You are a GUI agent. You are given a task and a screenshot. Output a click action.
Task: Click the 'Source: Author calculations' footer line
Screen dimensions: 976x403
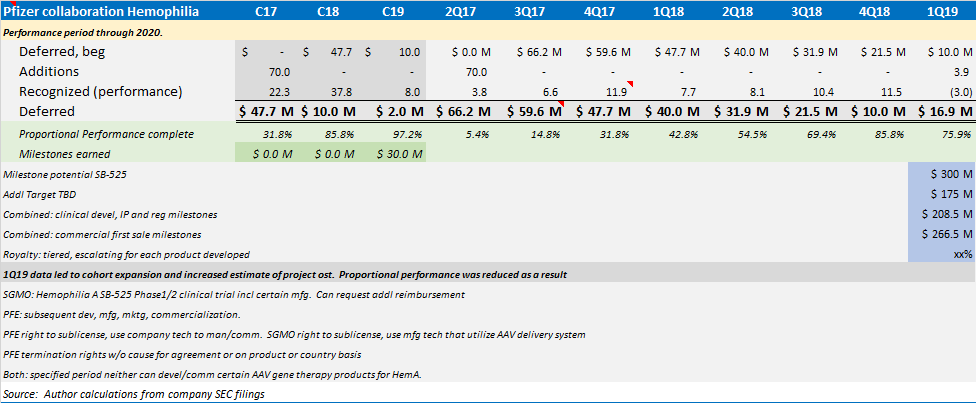(x=136, y=394)
